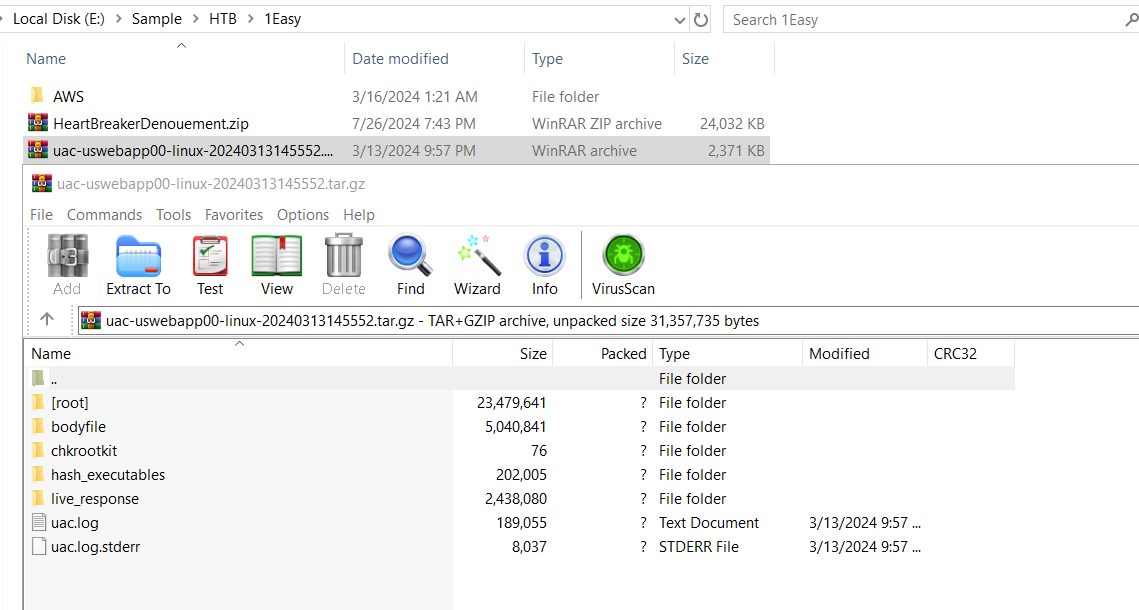Open the Favorites menu

pyautogui.click(x=233, y=215)
